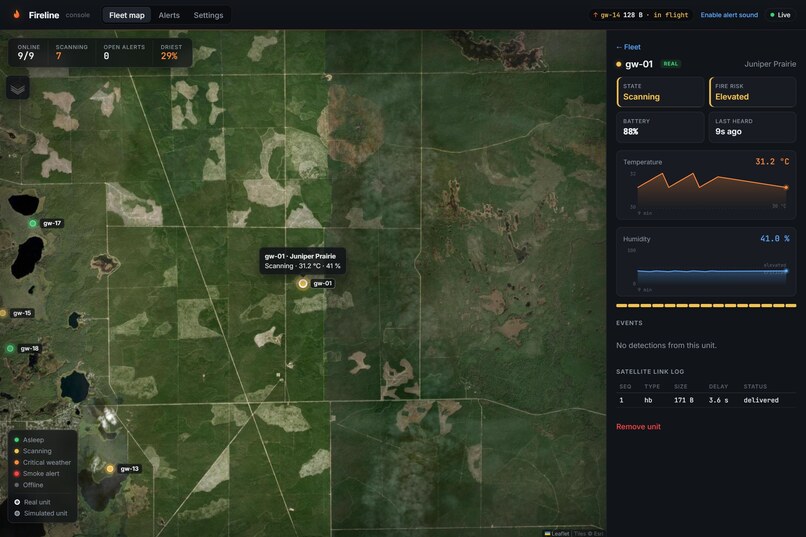
Task: Click the Last heard 9s ago card
Action: coord(753,127)
